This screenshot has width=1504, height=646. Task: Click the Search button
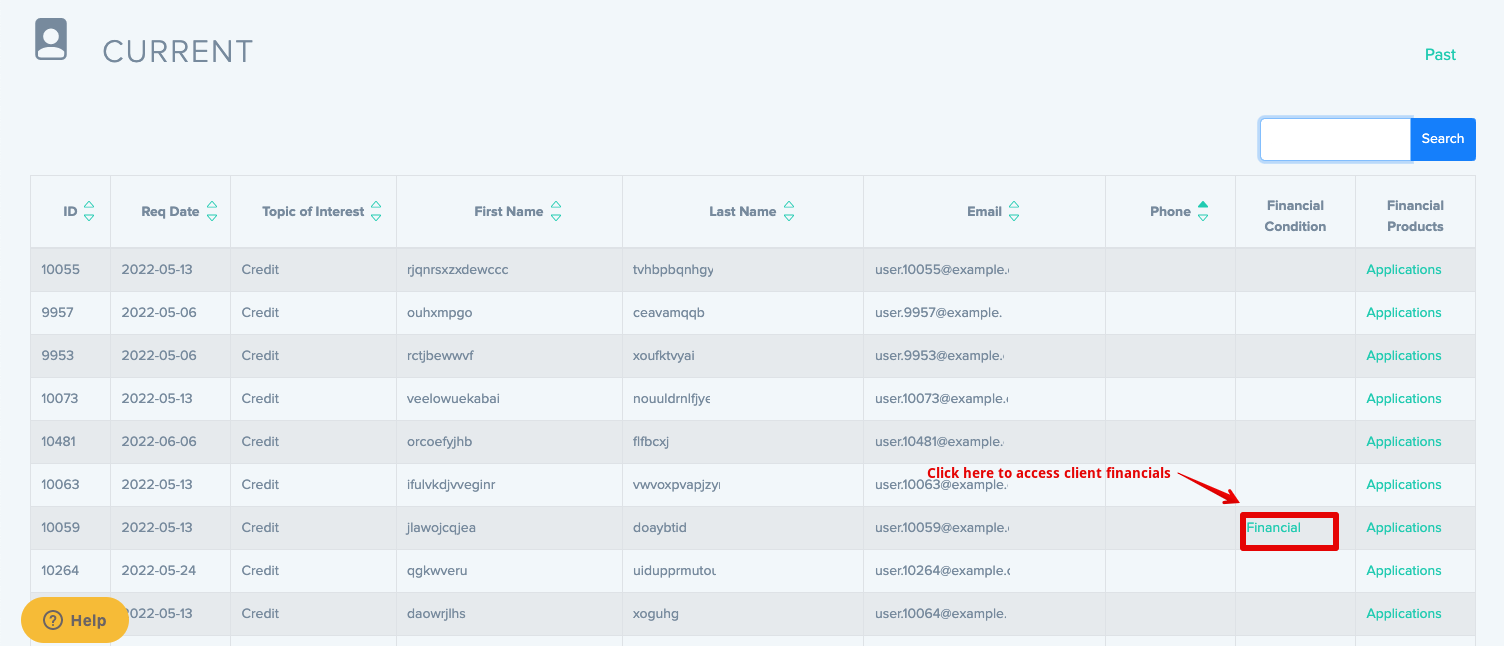tap(1442, 139)
